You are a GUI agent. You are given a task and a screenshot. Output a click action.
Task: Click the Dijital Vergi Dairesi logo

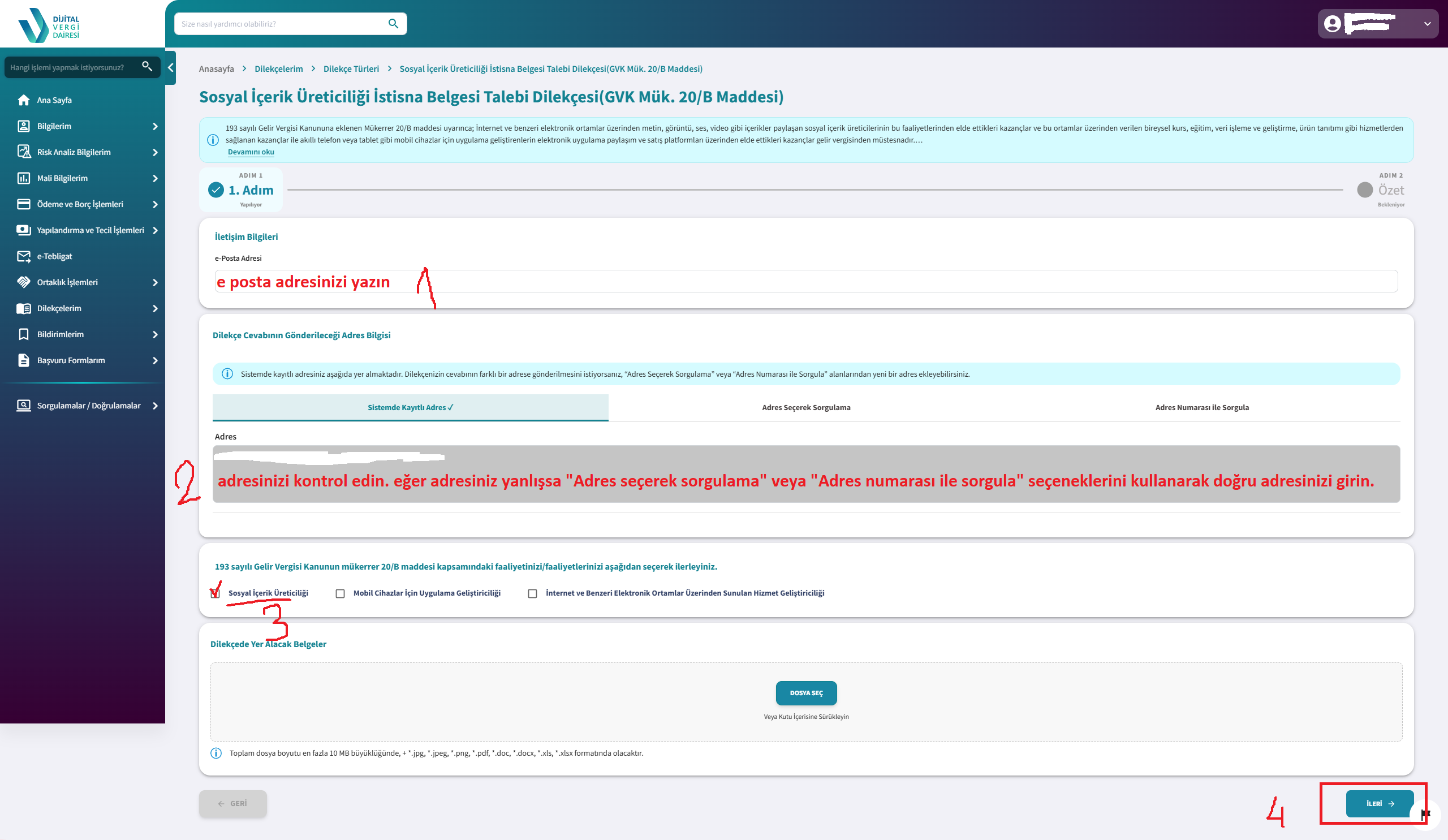click(x=49, y=25)
